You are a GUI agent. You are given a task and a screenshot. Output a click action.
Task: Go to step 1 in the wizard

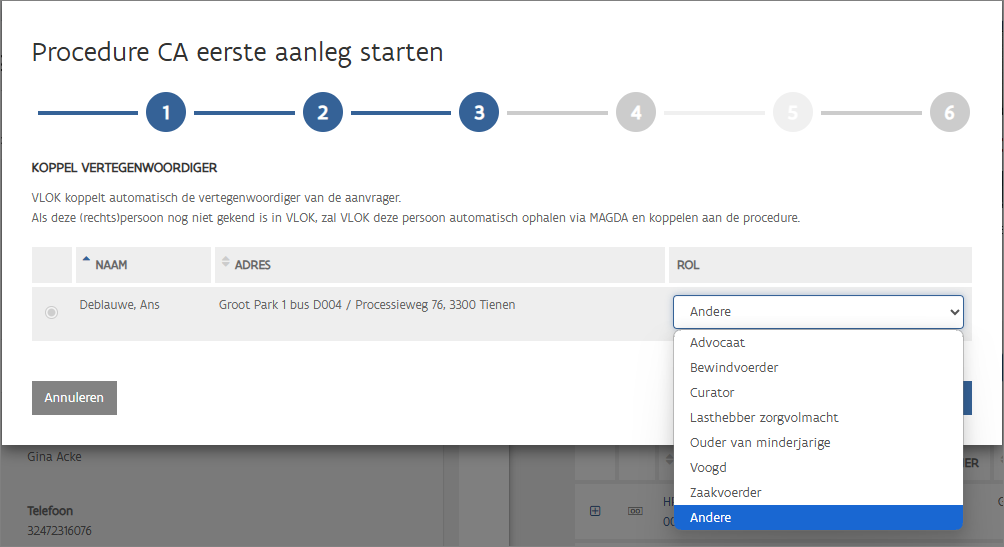pos(166,113)
